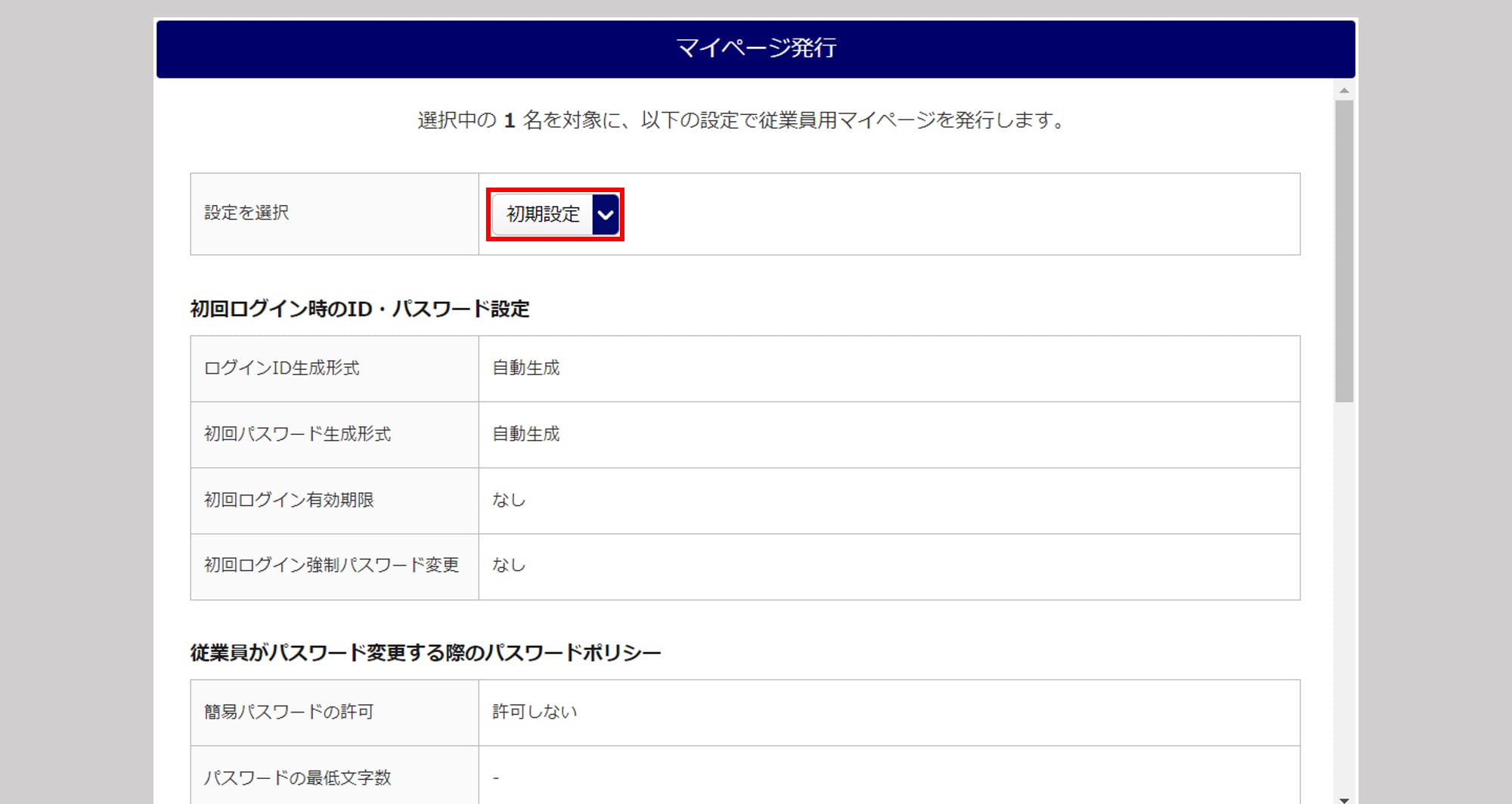Select the 簡易パスワードの許可 row label
1512x804 pixels.
pos(289,712)
